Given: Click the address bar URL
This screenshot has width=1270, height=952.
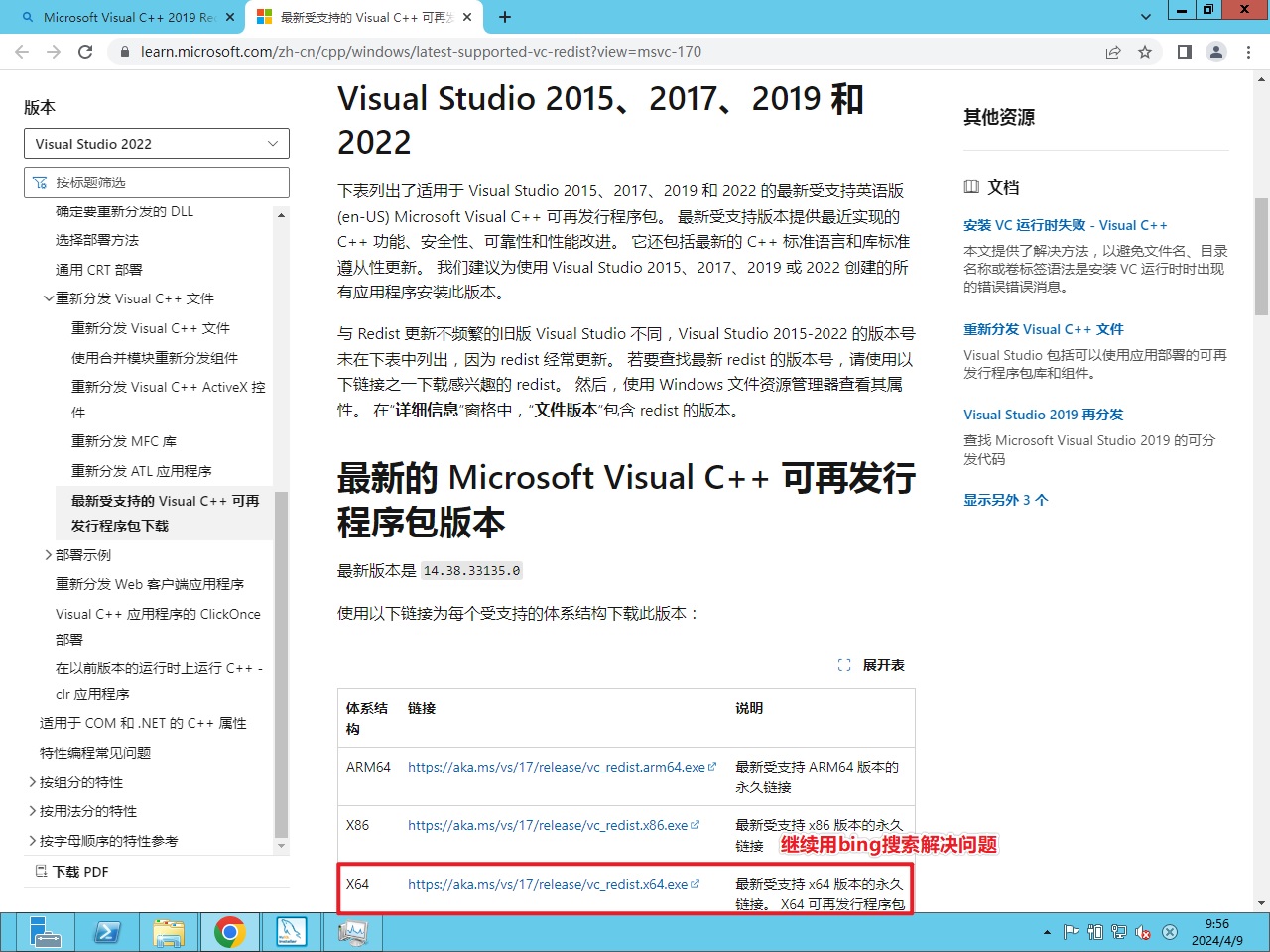Looking at the screenshot, I should [x=421, y=52].
